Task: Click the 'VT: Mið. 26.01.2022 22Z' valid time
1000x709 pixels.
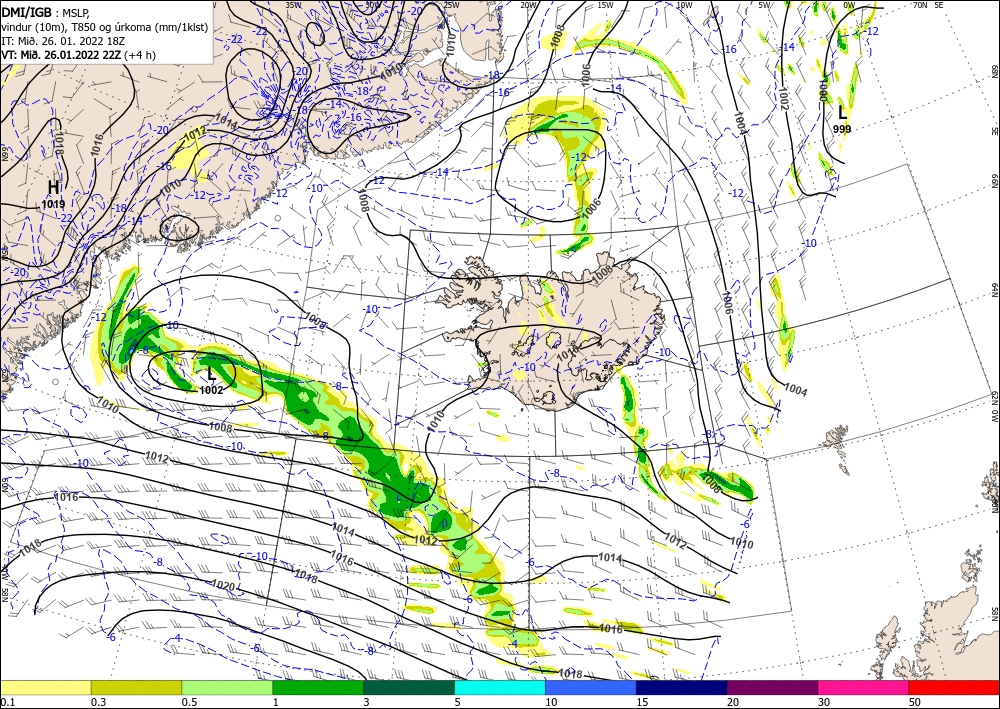Action: (x=61, y=55)
